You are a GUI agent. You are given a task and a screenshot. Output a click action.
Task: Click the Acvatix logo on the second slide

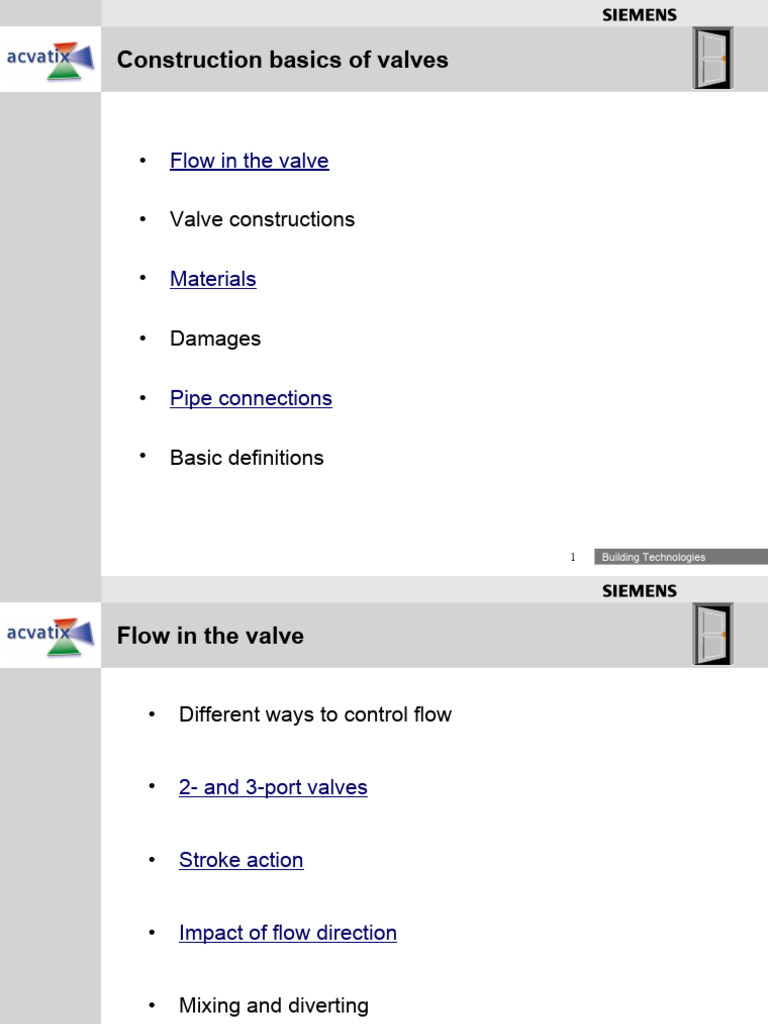pos(50,635)
